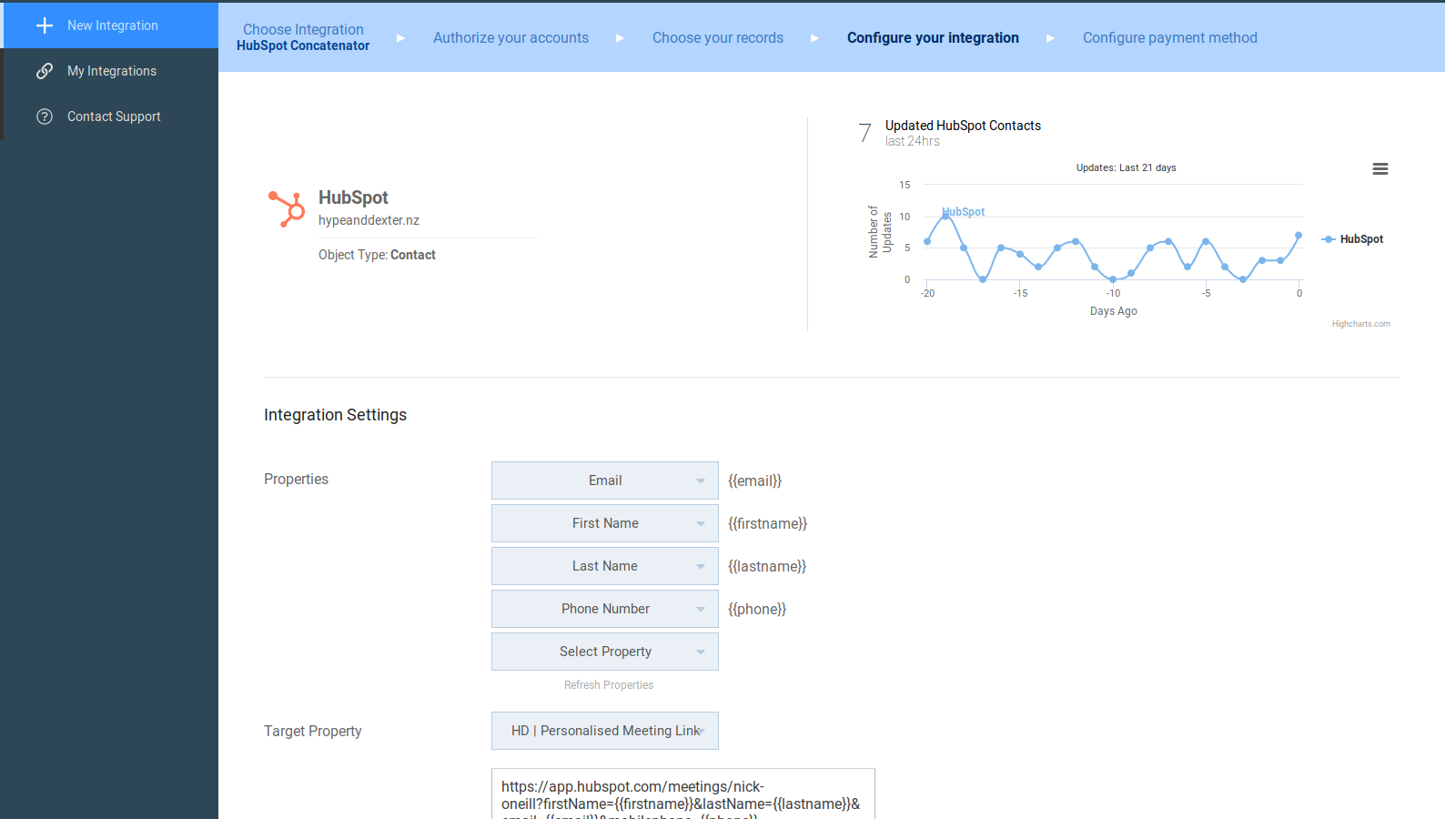The image size is (1456, 819).
Task: Click the orange HubSpot sprocket logo
Action: pyautogui.click(x=286, y=210)
